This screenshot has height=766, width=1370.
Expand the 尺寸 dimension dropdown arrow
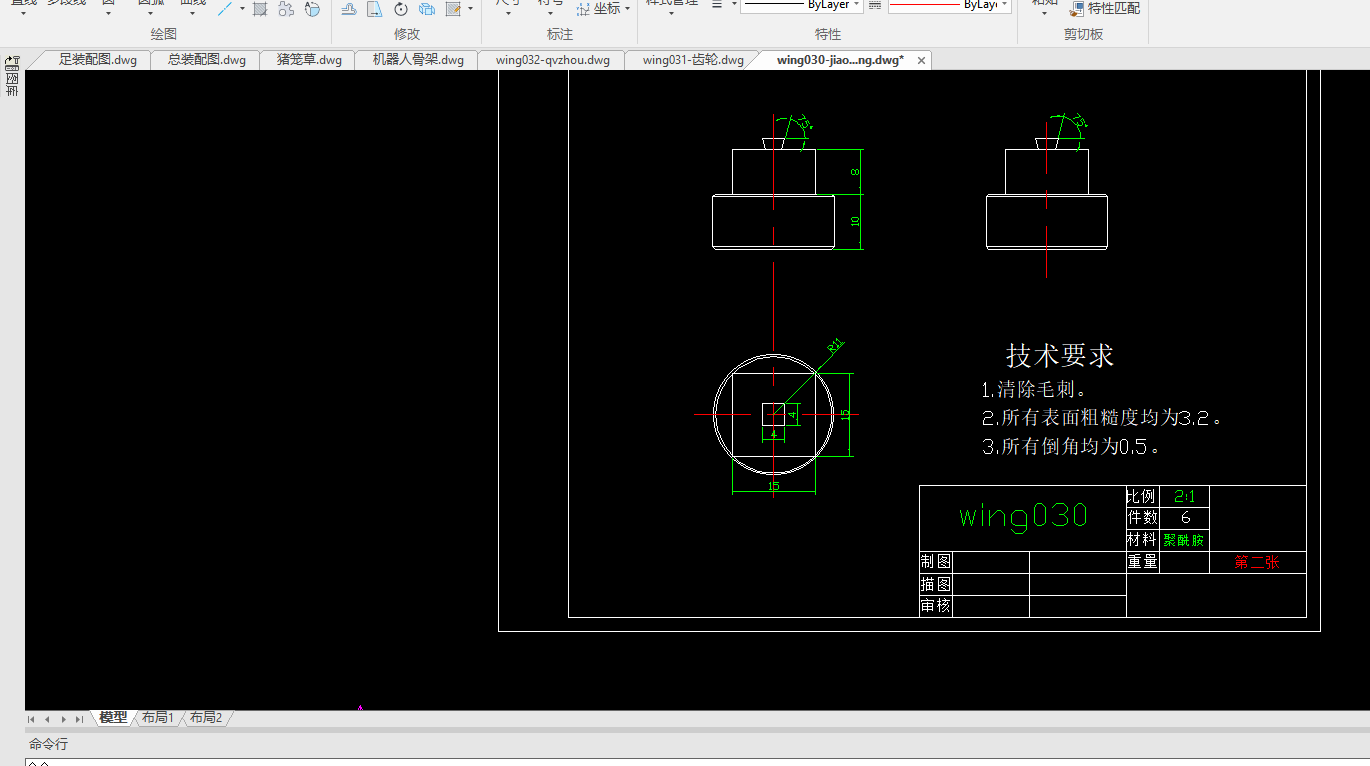pyautogui.click(x=508, y=14)
